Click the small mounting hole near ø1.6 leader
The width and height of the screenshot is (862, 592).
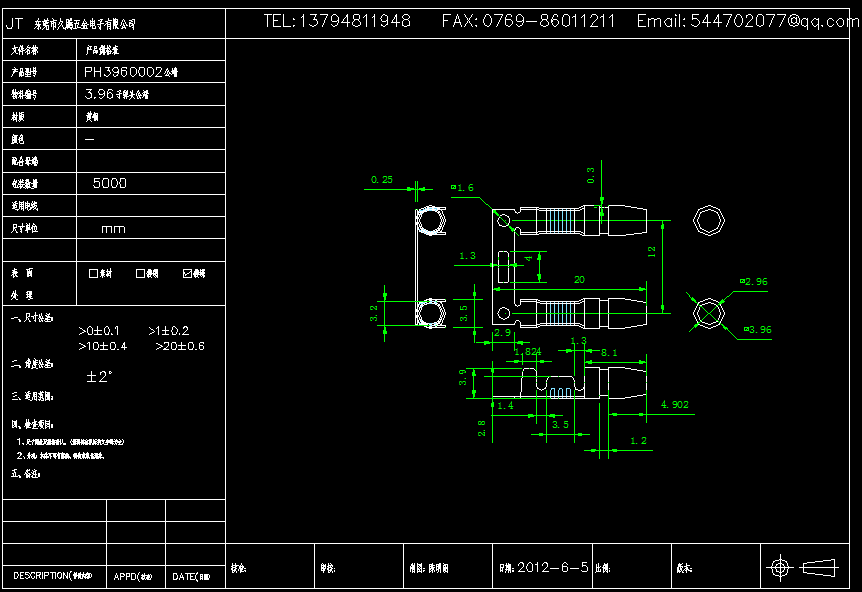504,220
